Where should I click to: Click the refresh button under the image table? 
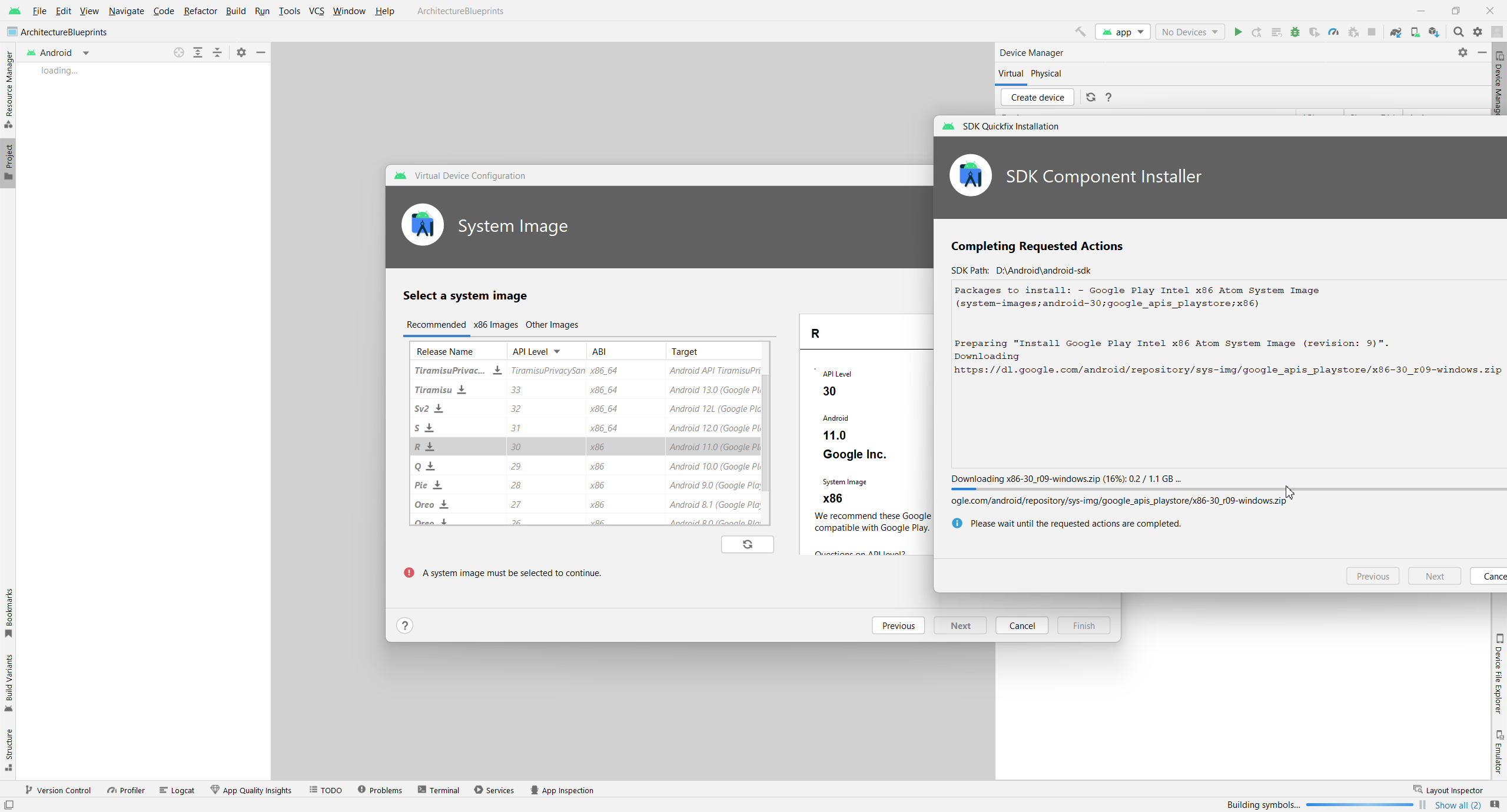point(747,544)
